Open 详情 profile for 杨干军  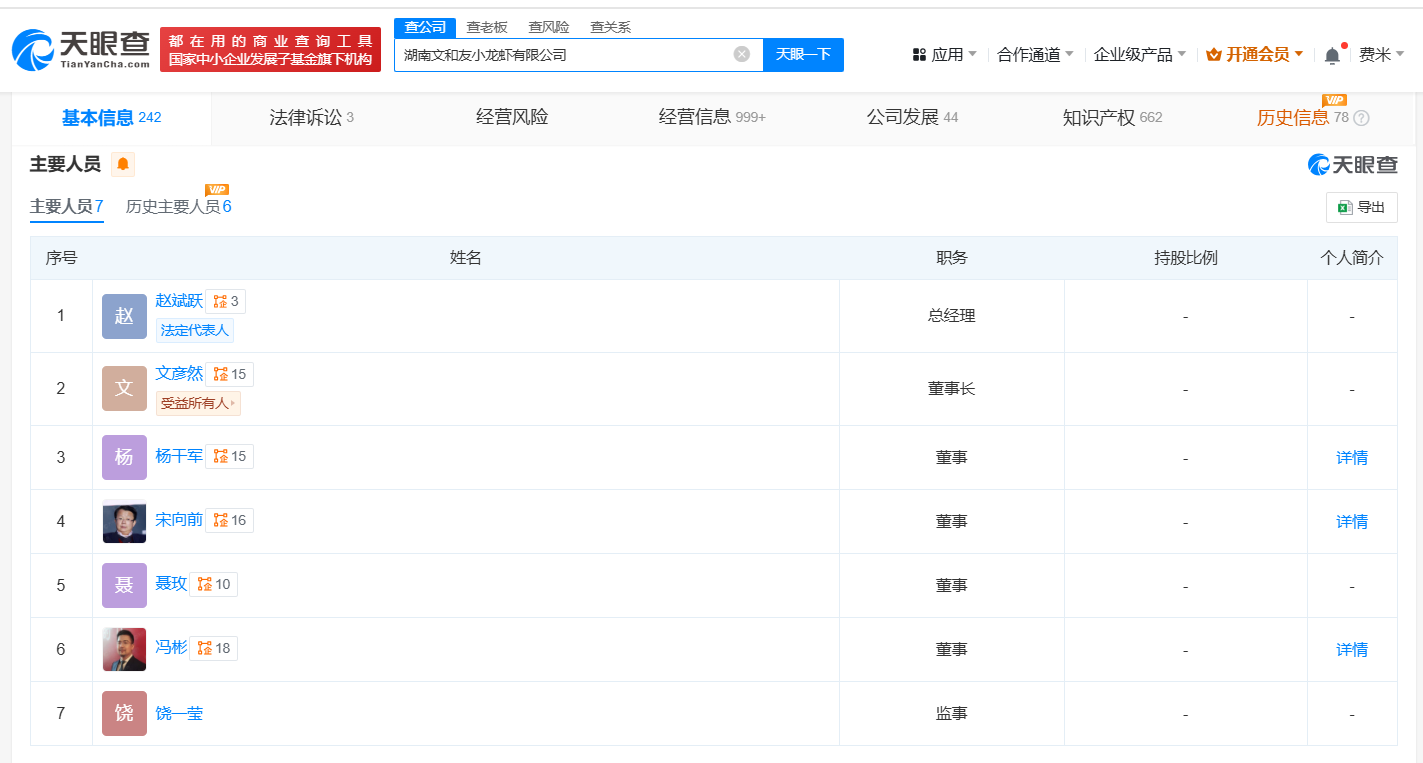pos(1352,457)
